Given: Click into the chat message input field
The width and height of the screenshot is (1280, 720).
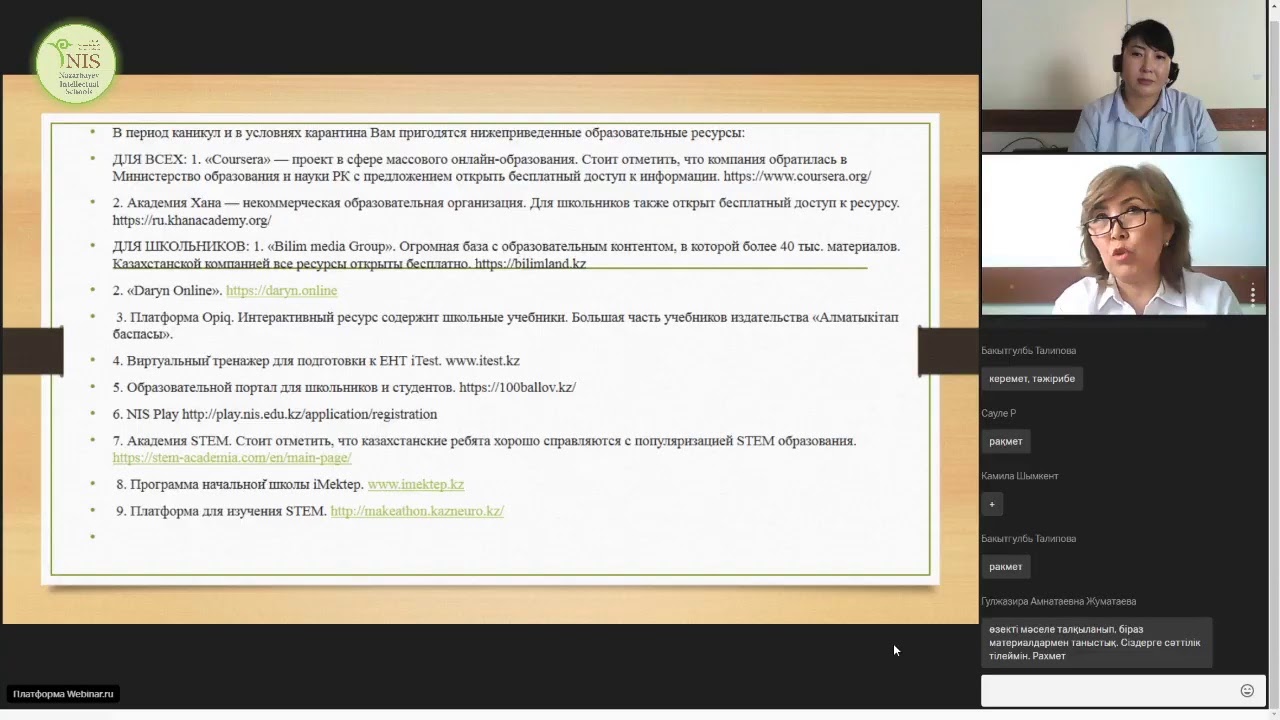Looking at the screenshot, I should tap(1108, 691).
